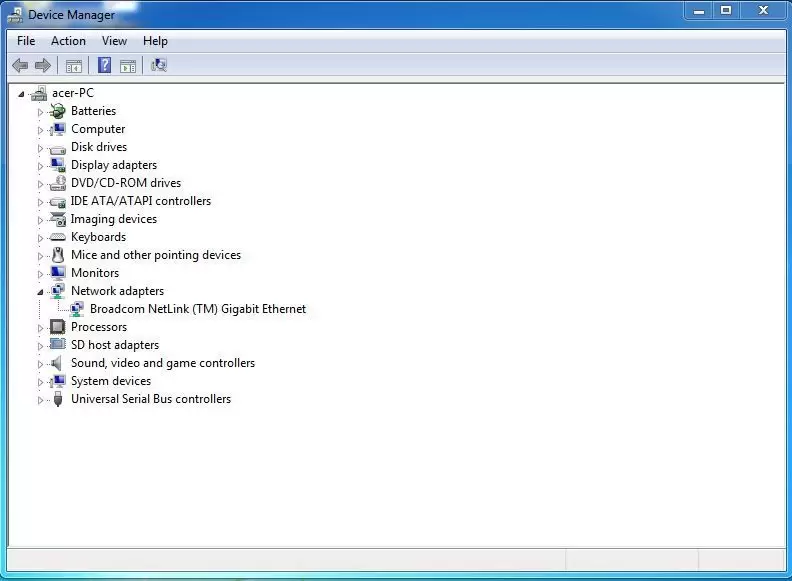Viewport: 792px width, 581px height.
Task: Select the DVD/CD-ROM drives label
Action: (126, 183)
